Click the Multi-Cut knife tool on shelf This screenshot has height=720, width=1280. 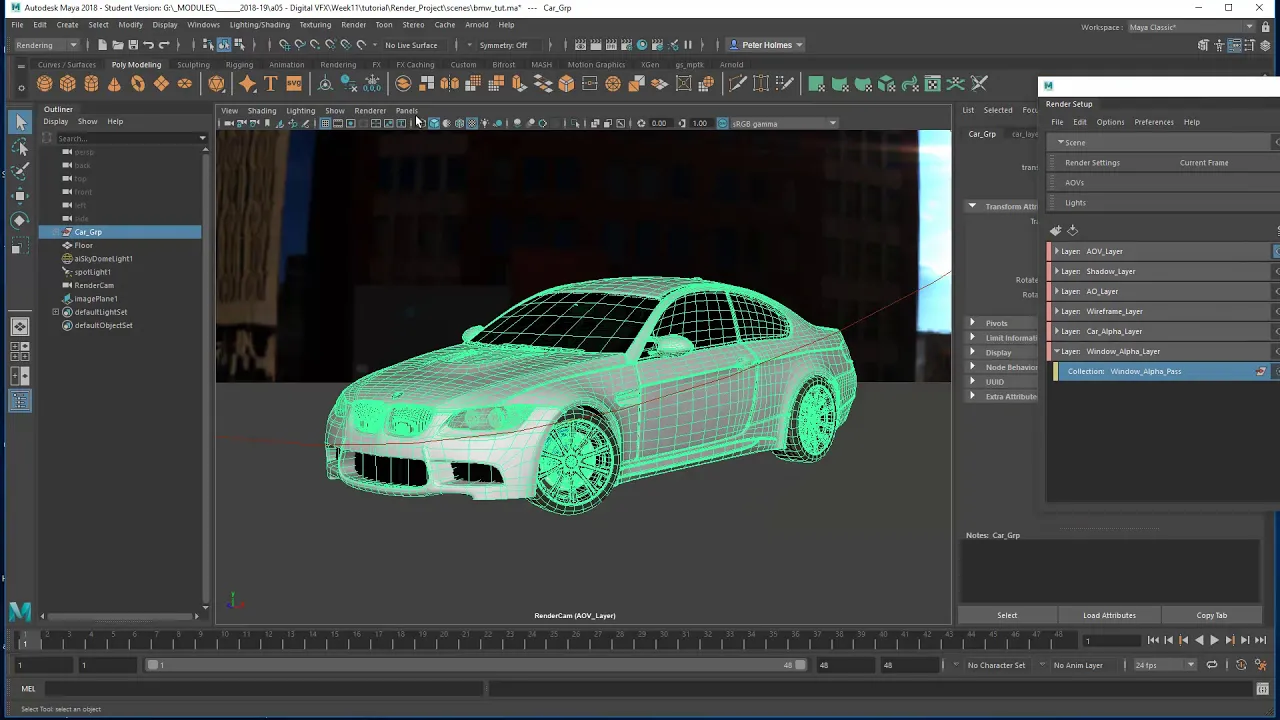(x=737, y=84)
